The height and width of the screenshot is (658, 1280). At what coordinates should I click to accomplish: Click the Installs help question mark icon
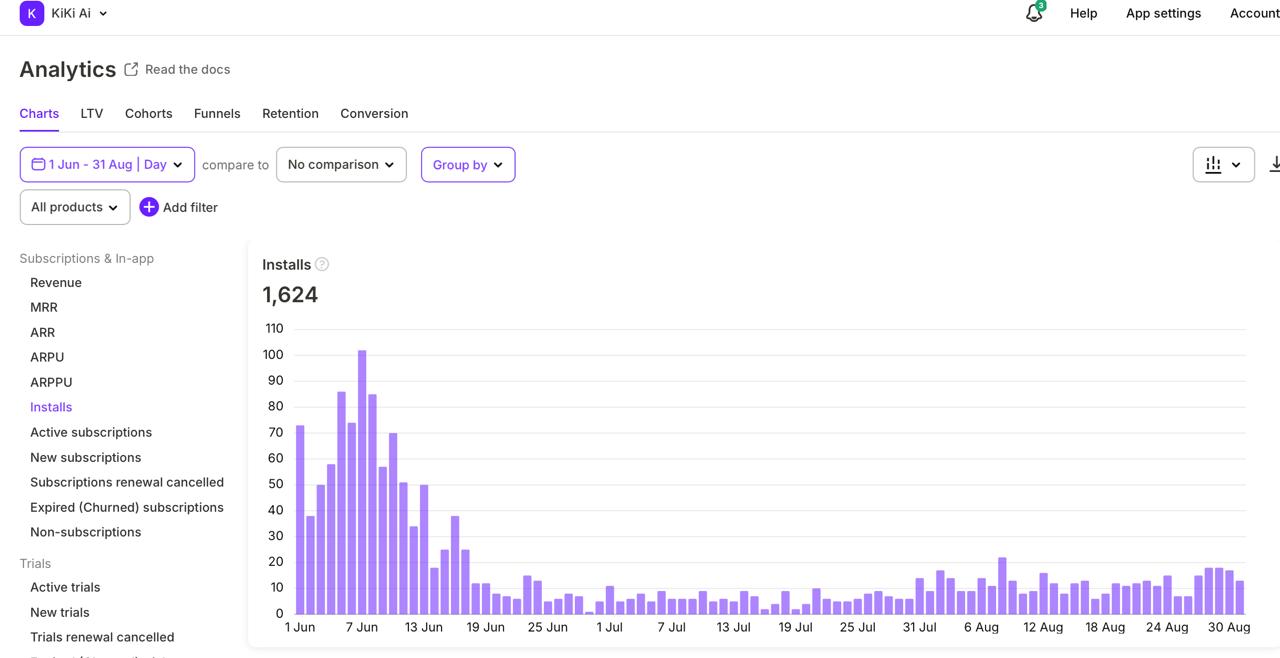[x=322, y=264]
